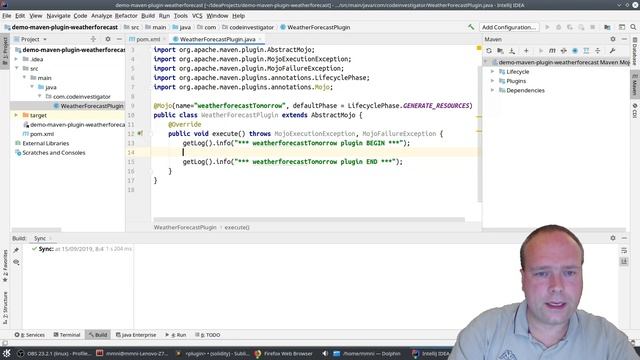Image resolution: width=640 pixels, height=360 pixels.
Task: Click Locate/Scroll from Source icon in Project panel
Action: pyautogui.click(x=93, y=39)
